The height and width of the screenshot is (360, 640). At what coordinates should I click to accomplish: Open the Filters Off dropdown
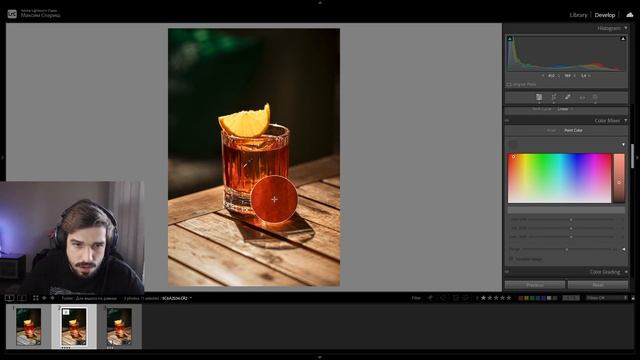(x=607, y=298)
